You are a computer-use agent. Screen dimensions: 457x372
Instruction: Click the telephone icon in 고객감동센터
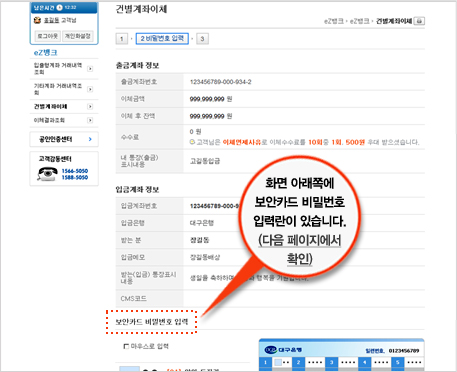point(48,174)
